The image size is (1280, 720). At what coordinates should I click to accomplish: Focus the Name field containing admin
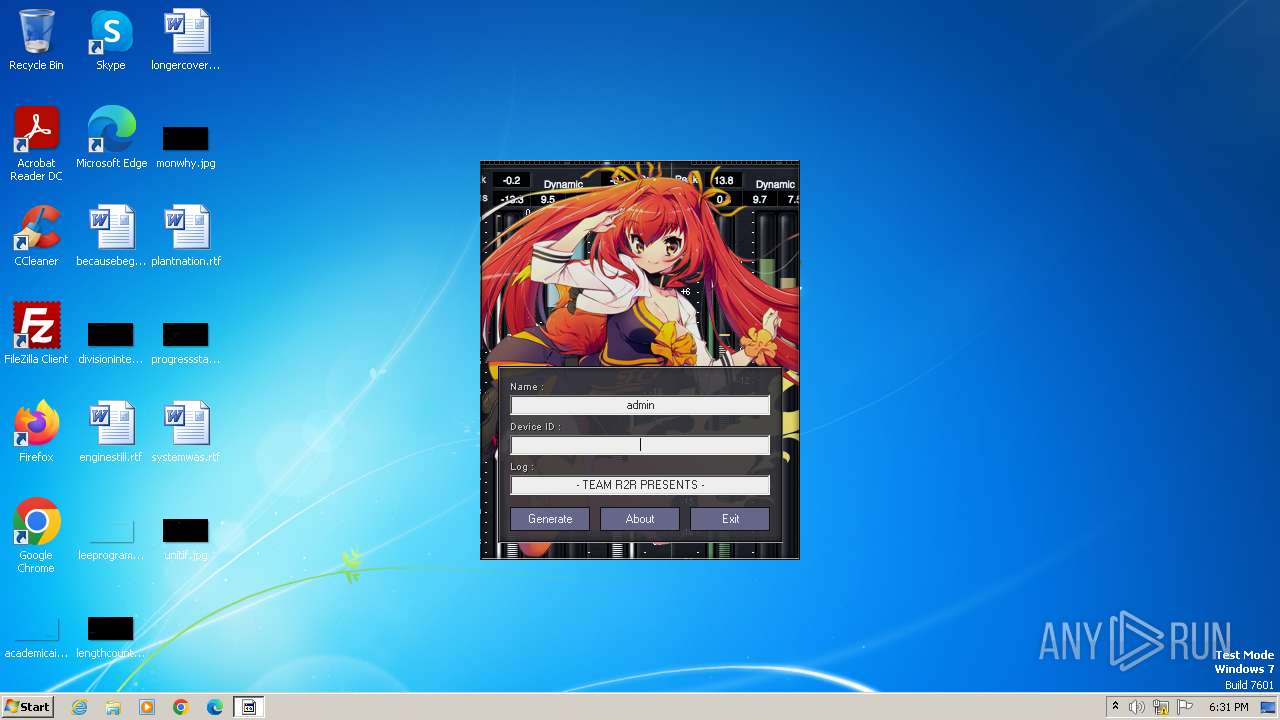click(x=640, y=405)
